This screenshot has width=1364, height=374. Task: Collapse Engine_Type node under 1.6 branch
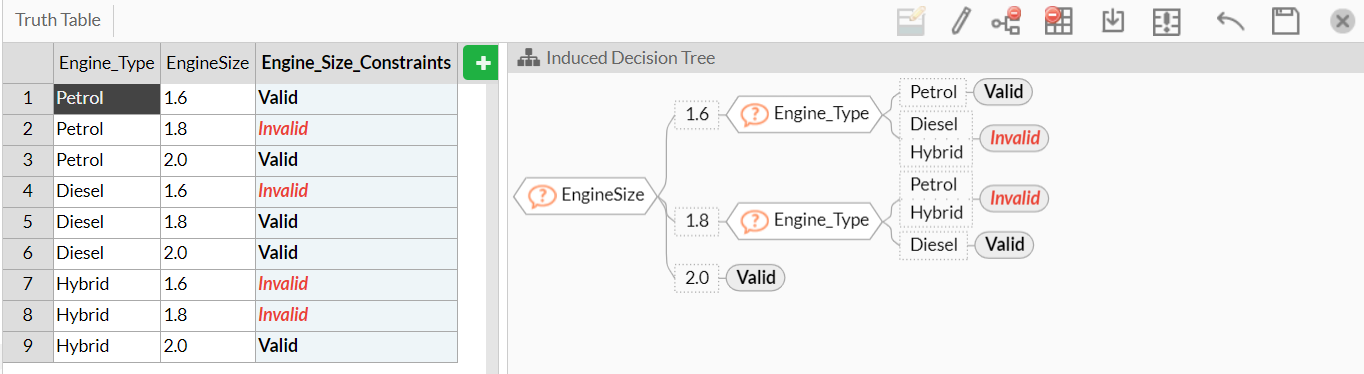click(802, 114)
